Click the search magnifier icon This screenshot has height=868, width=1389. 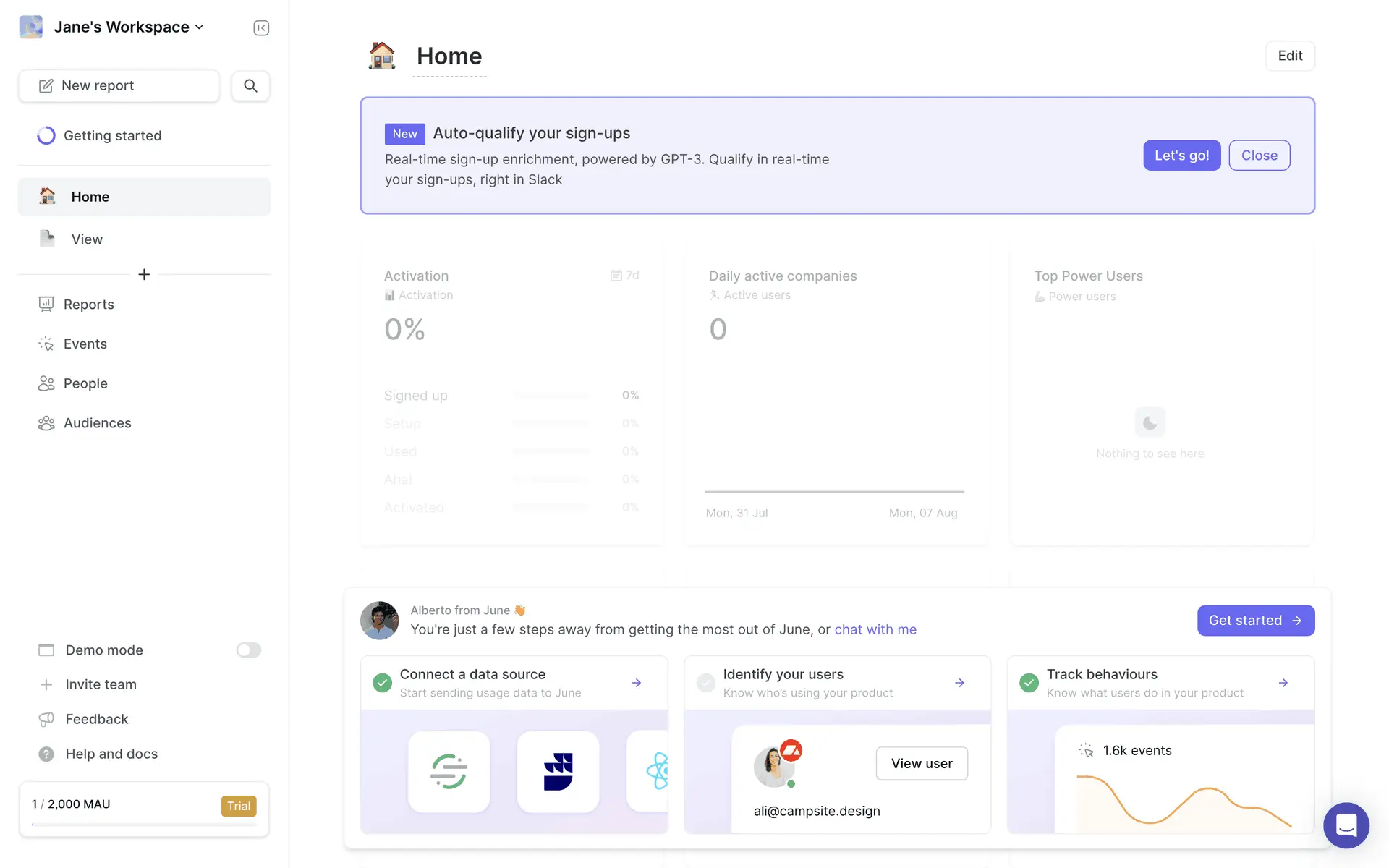pyautogui.click(x=250, y=86)
